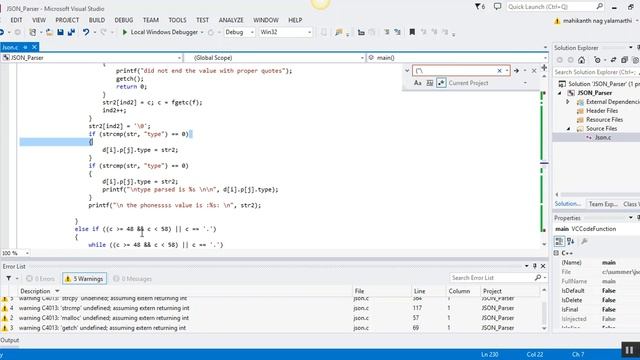Image resolution: width=640 pixels, height=360 pixels.
Task: Toggle Match whole word in find panel
Action: (429, 83)
